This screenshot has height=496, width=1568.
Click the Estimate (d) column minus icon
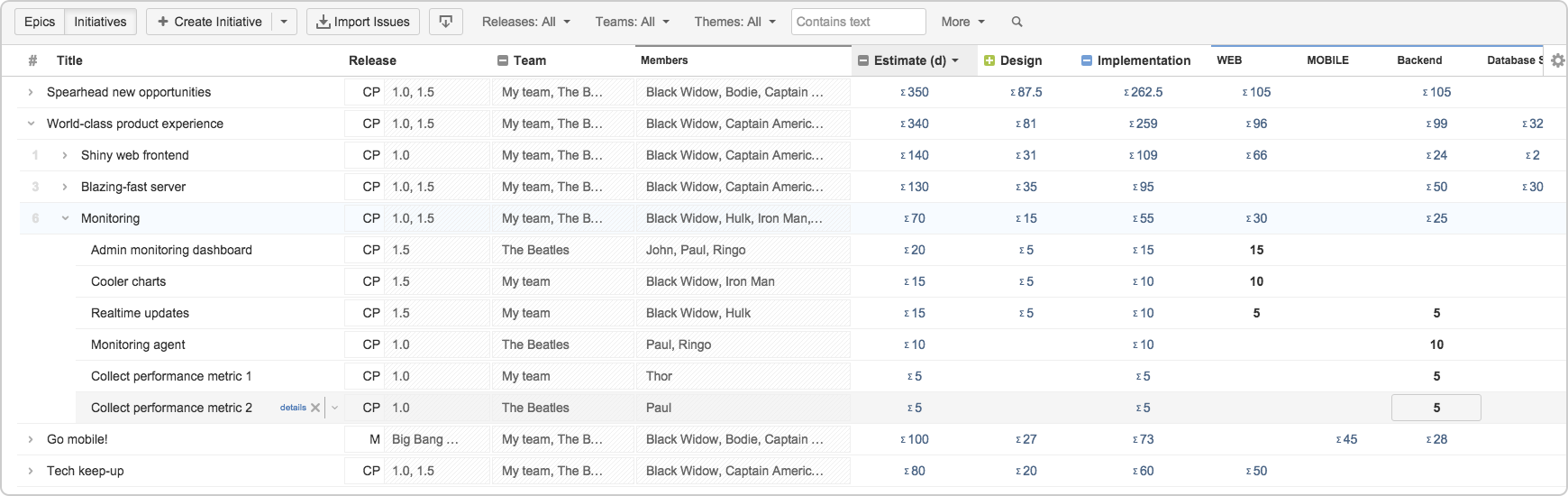[863, 60]
